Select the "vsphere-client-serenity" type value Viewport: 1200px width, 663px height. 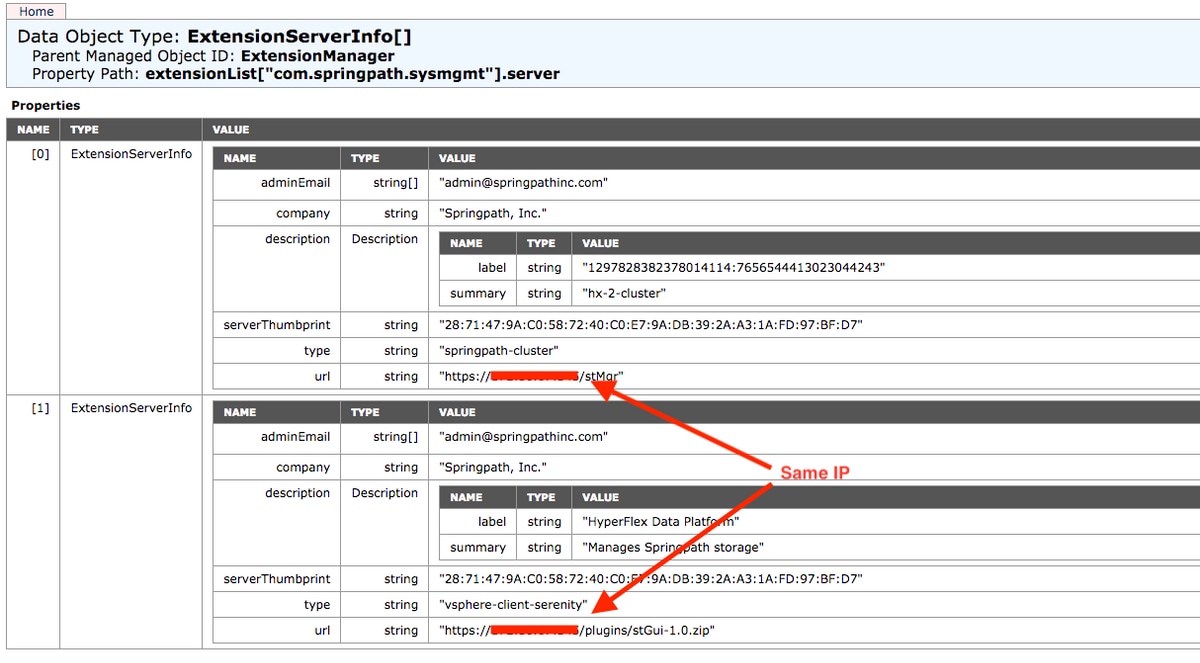tap(513, 605)
